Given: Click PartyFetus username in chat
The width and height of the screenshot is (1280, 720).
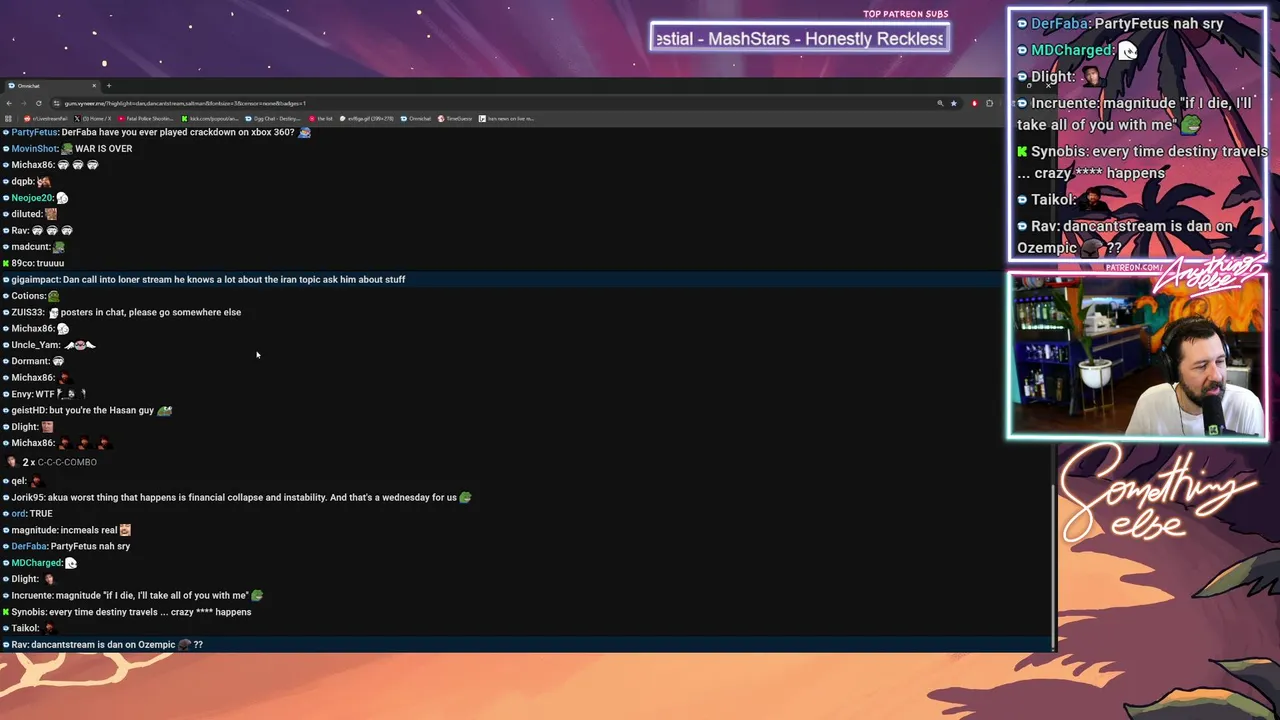Looking at the screenshot, I should click(x=34, y=132).
